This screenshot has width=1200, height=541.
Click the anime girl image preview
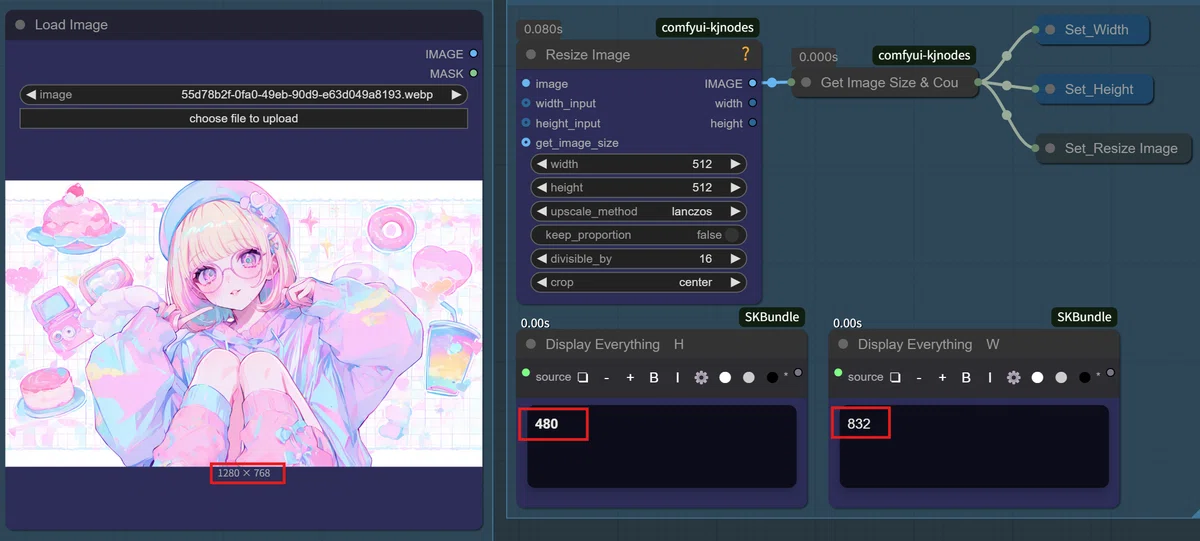[244, 323]
